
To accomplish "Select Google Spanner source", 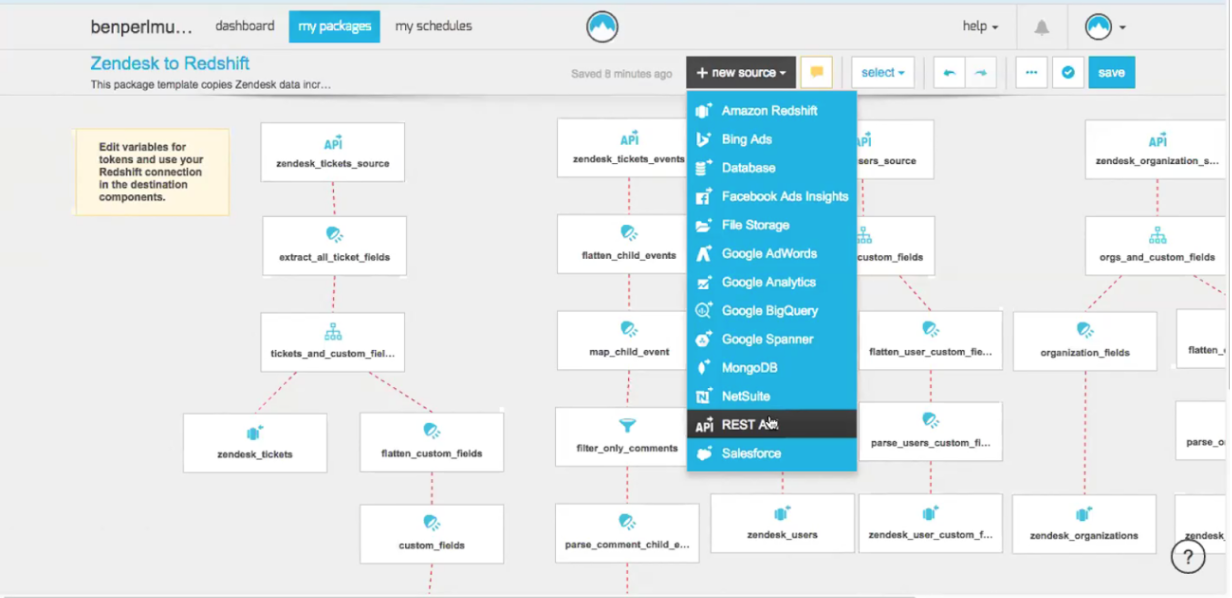I will (x=772, y=339).
